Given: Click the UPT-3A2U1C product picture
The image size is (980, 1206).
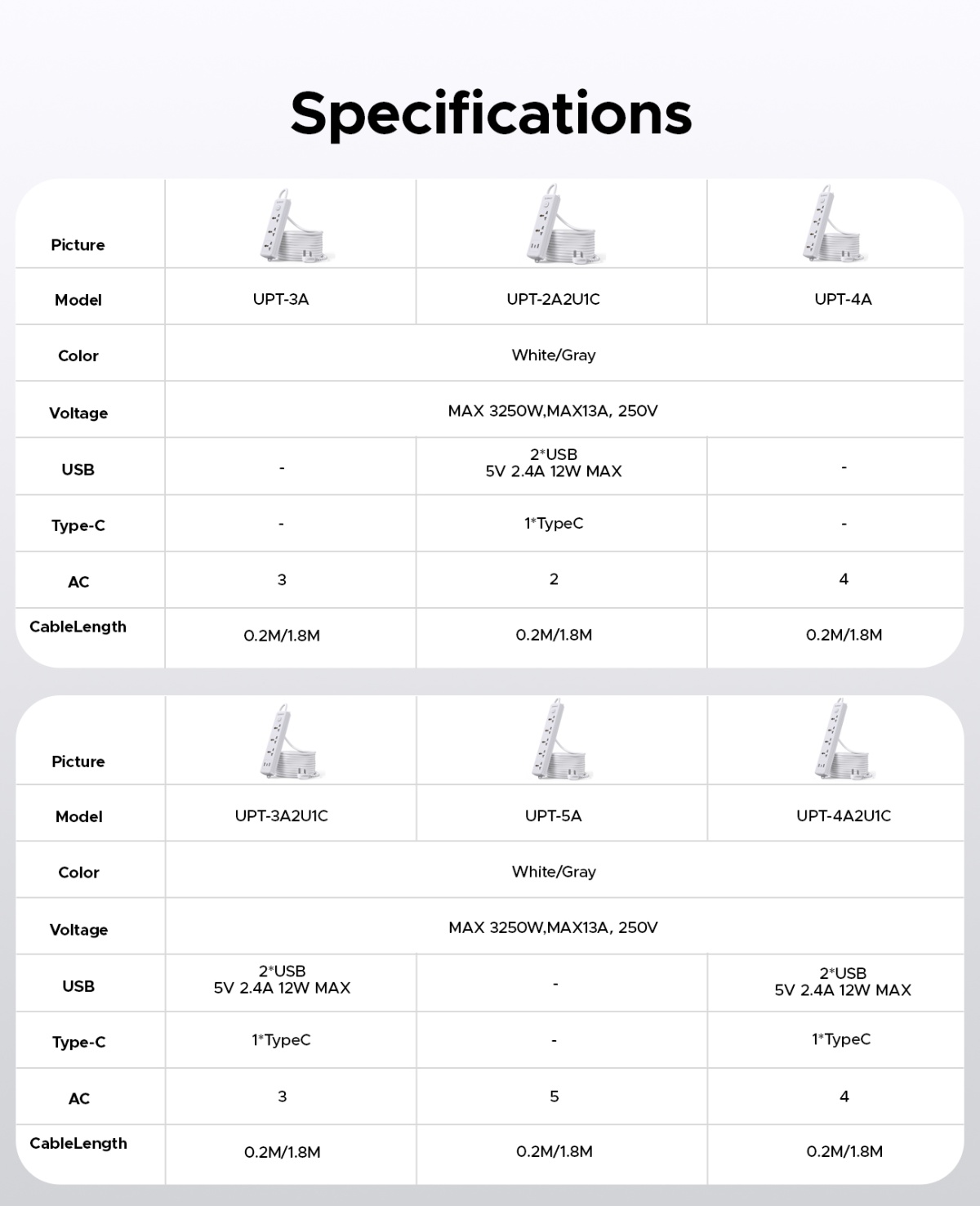Looking at the screenshot, I should pyautogui.click(x=290, y=741).
